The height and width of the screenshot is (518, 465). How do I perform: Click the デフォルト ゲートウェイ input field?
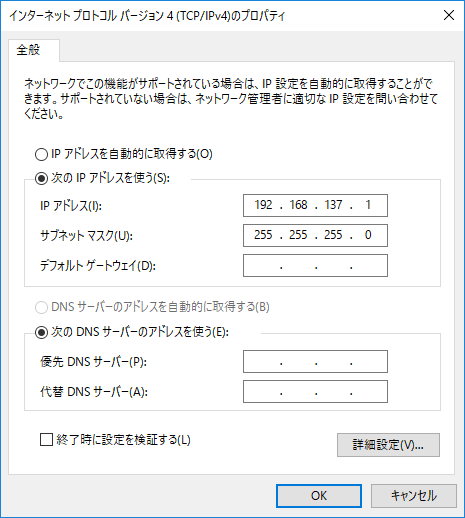[x=315, y=266]
